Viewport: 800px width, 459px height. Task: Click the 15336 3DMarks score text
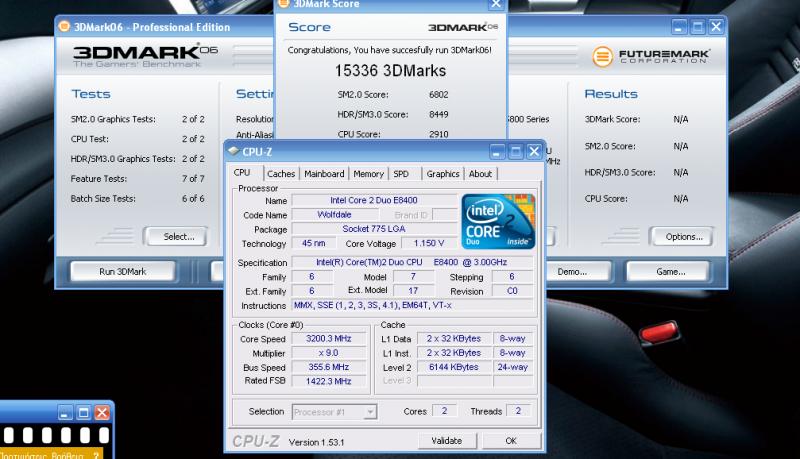390,70
